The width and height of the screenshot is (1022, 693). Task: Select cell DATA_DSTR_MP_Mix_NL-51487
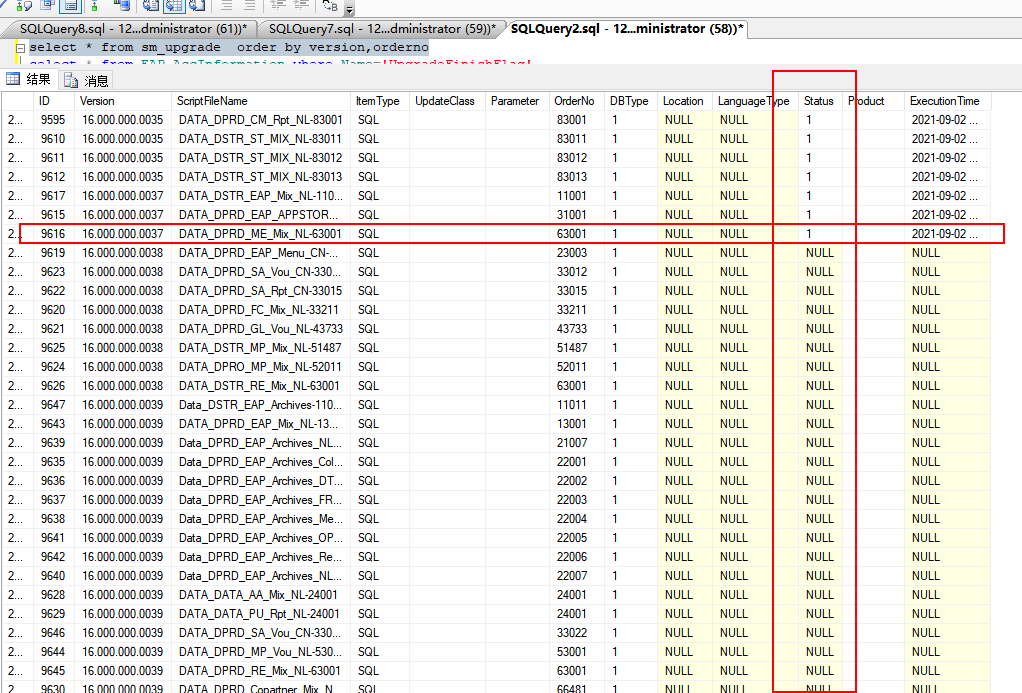click(261, 347)
